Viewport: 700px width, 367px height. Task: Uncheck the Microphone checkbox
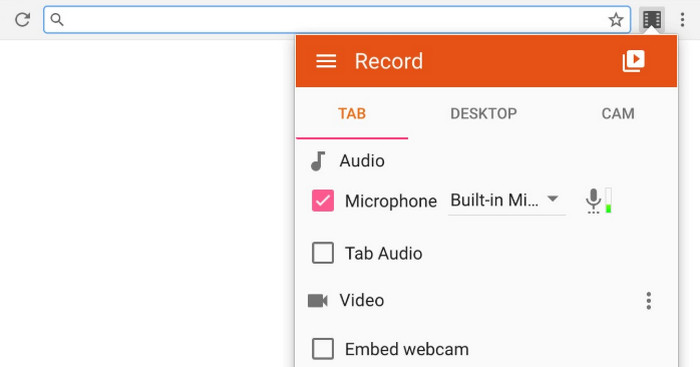tap(323, 200)
